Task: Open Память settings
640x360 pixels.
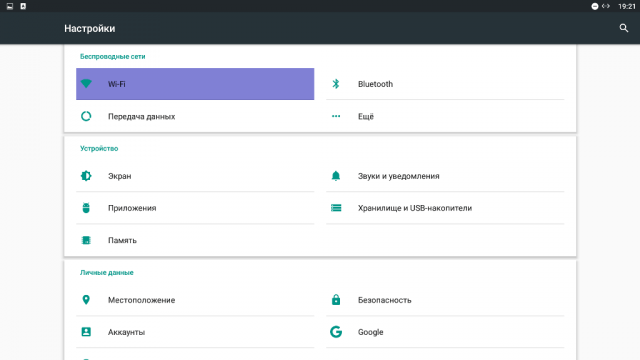Action: click(195, 240)
